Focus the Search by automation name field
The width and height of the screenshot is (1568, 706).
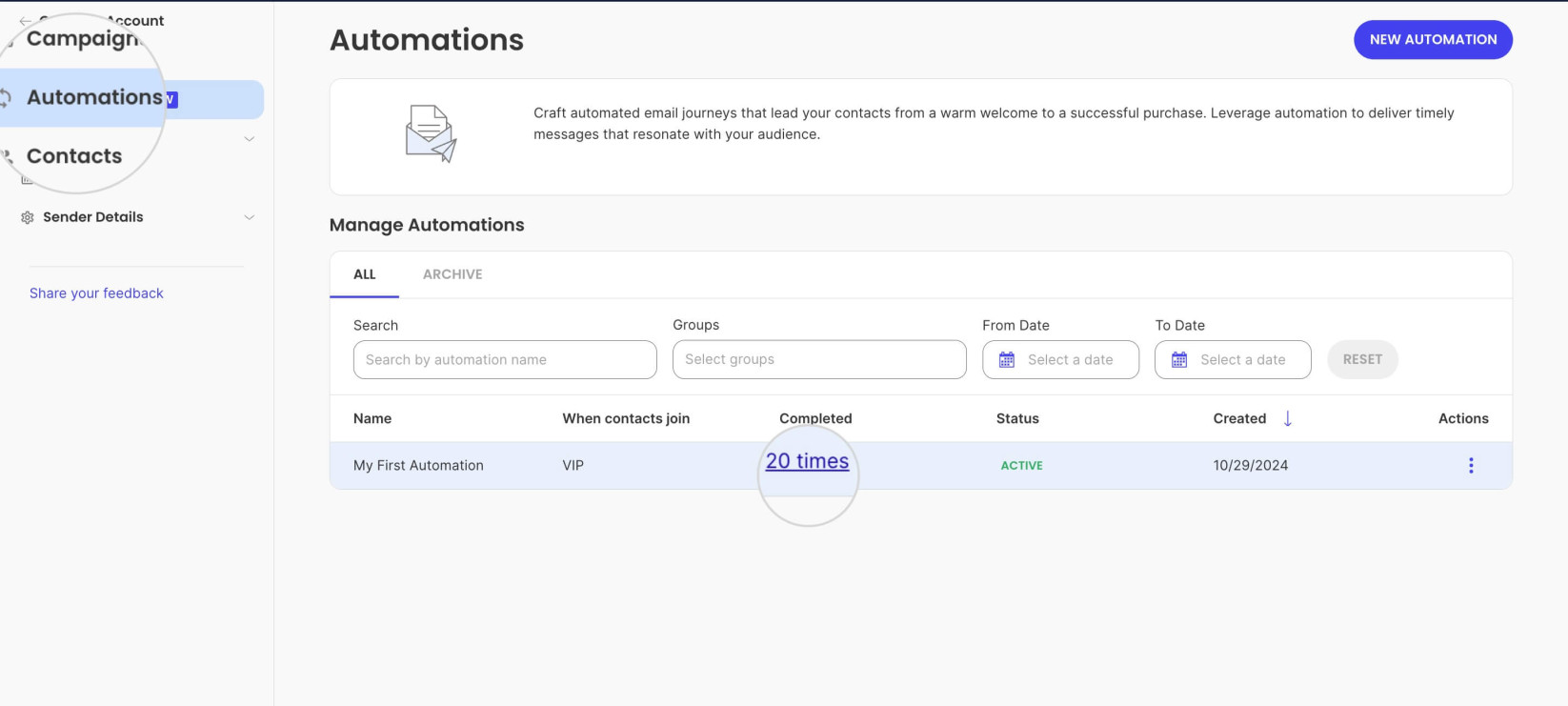tap(505, 359)
